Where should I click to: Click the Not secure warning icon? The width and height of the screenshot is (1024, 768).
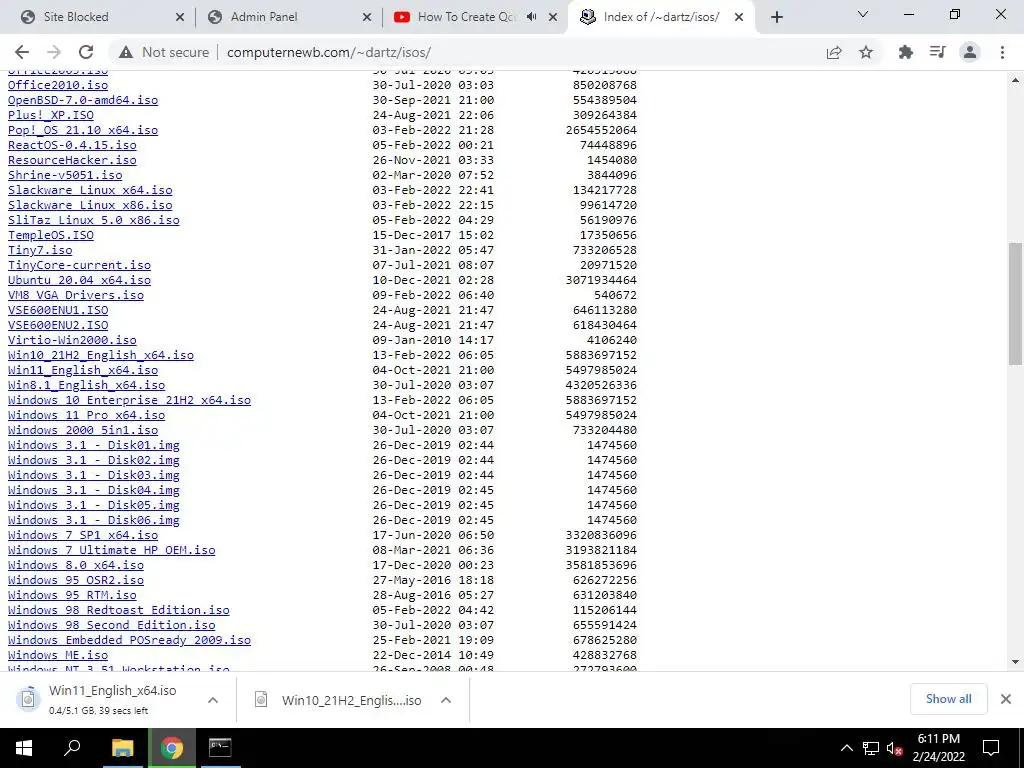(x=126, y=52)
